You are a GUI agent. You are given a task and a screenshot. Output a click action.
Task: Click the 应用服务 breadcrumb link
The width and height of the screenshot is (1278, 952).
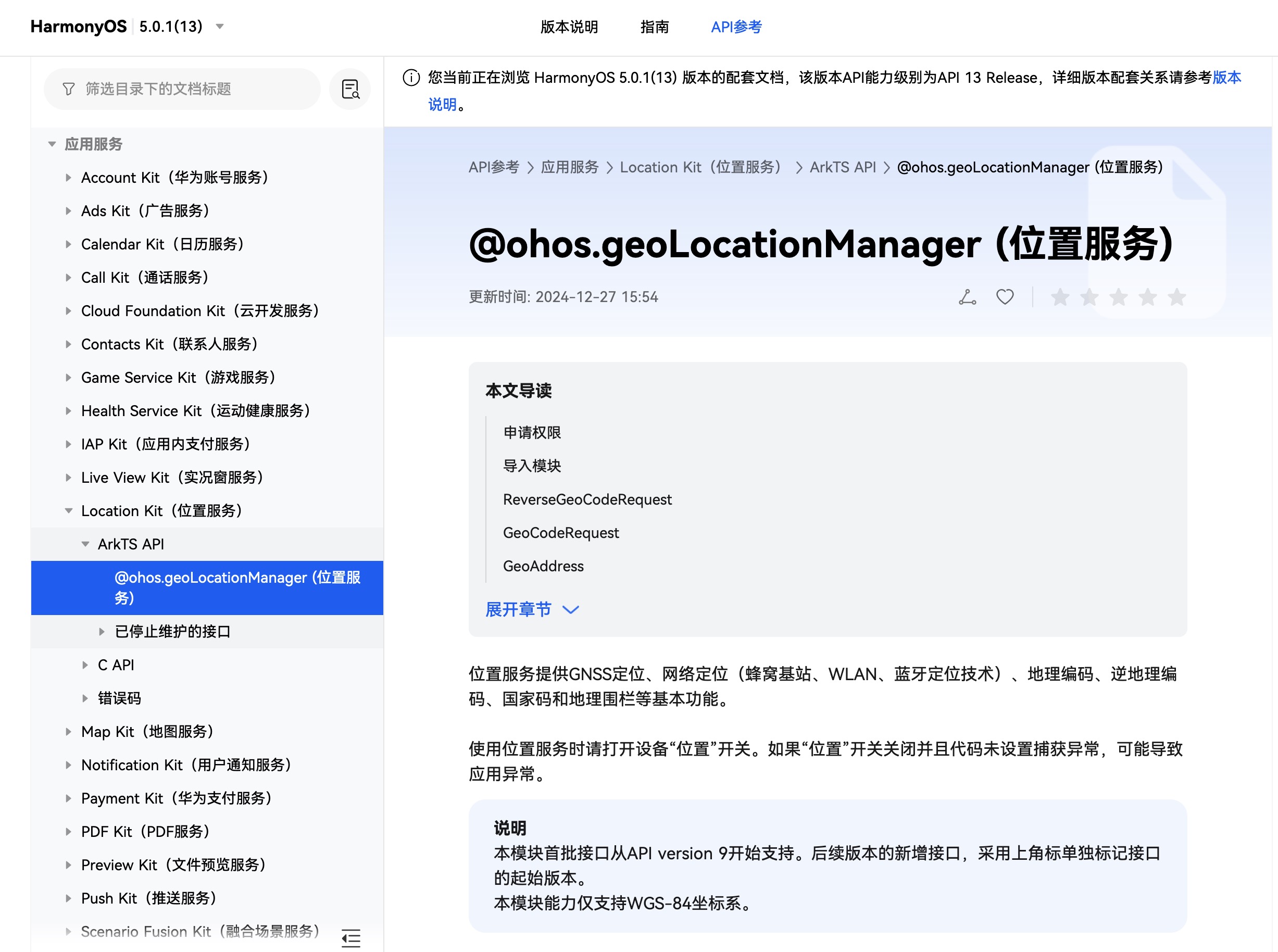(x=569, y=167)
